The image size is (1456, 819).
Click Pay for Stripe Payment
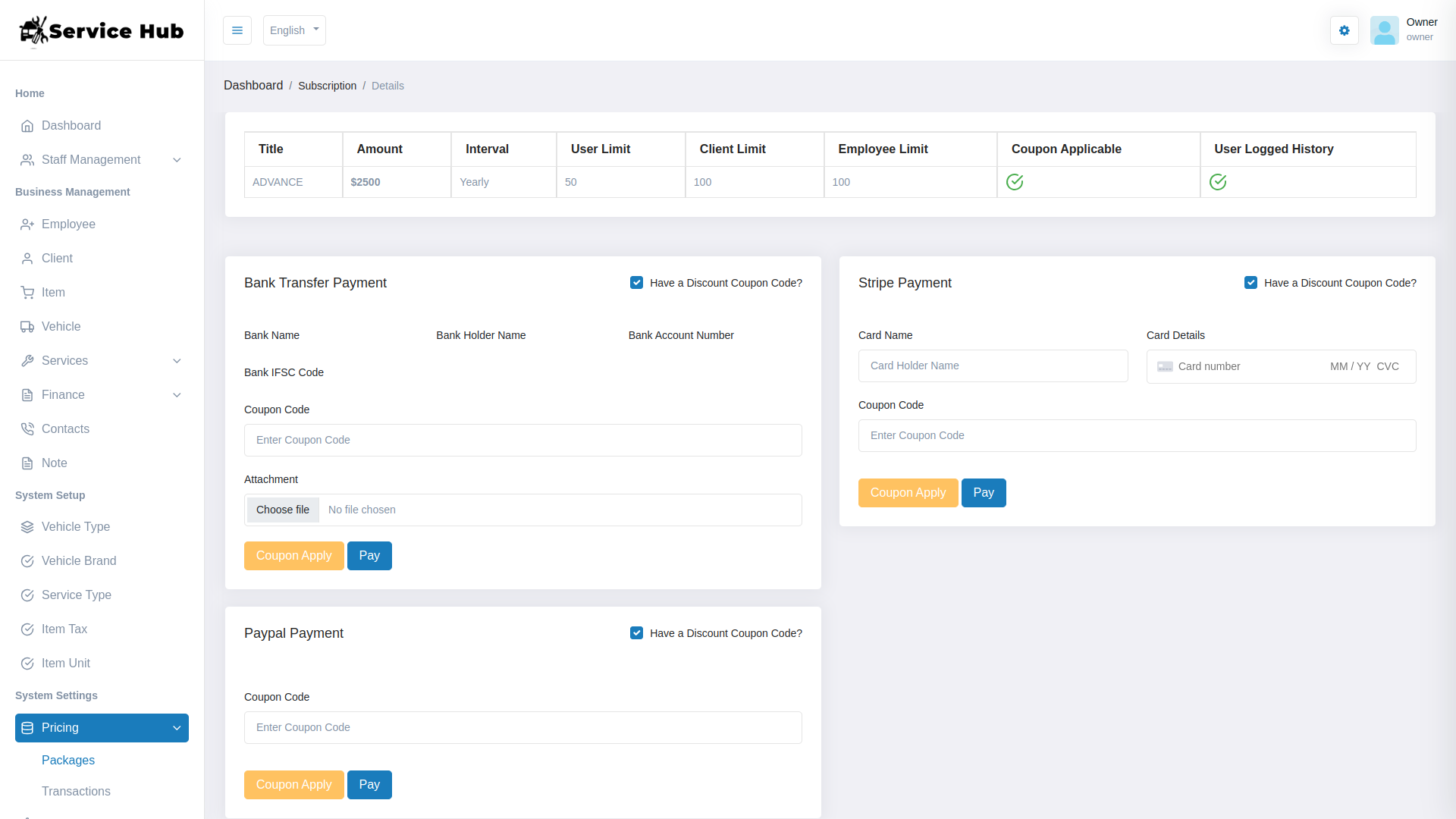point(983,492)
